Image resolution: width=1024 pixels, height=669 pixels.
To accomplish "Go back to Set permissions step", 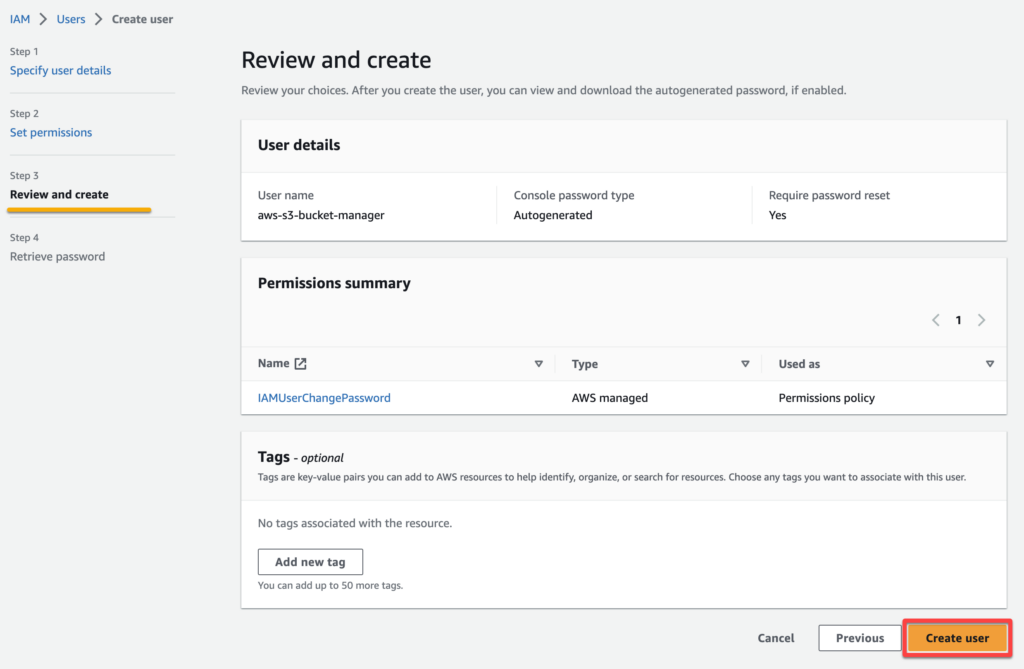I will tap(51, 132).
